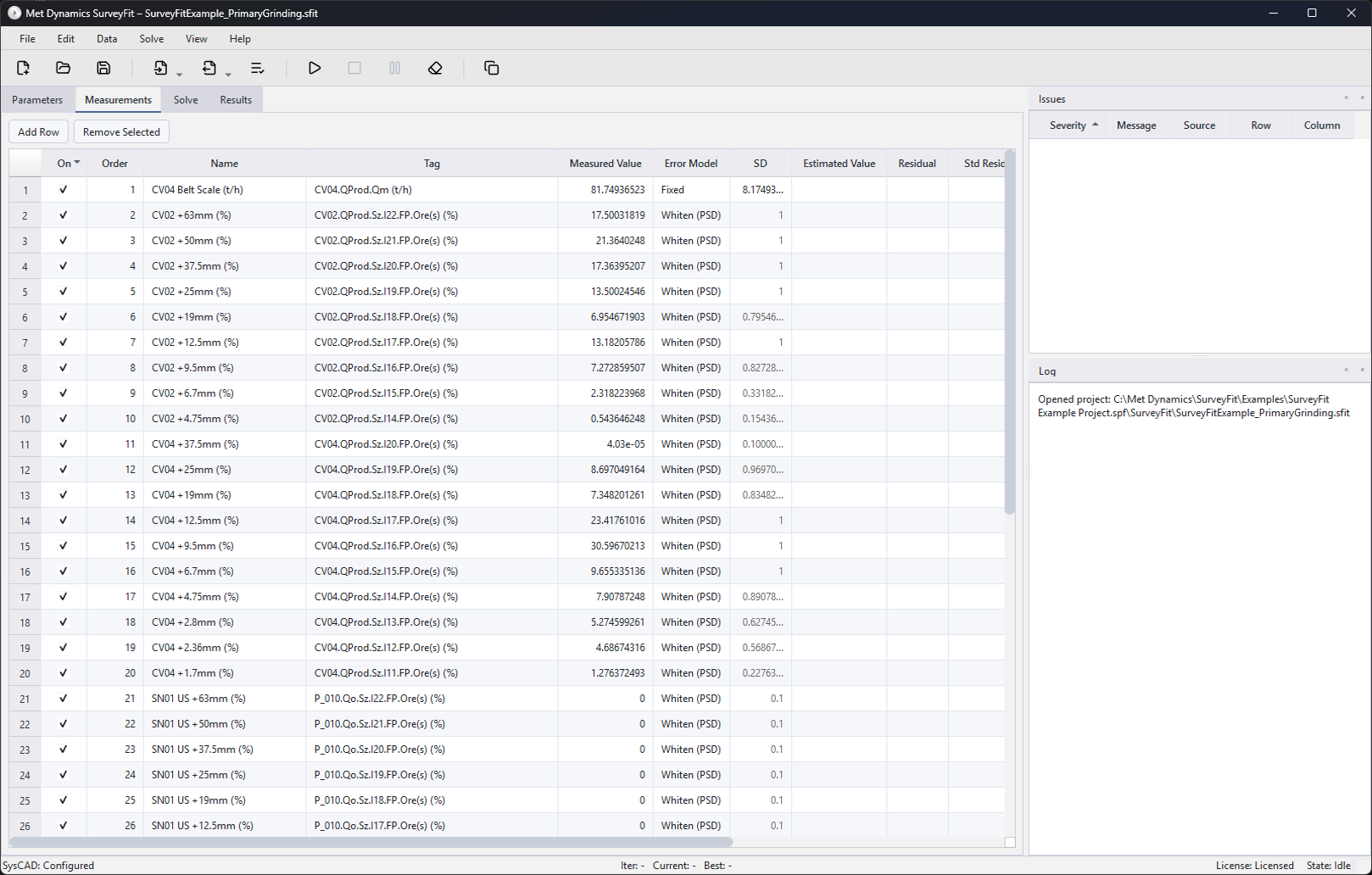
Task: Click the checklist validate icon in the toolbar
Action: 257,68
